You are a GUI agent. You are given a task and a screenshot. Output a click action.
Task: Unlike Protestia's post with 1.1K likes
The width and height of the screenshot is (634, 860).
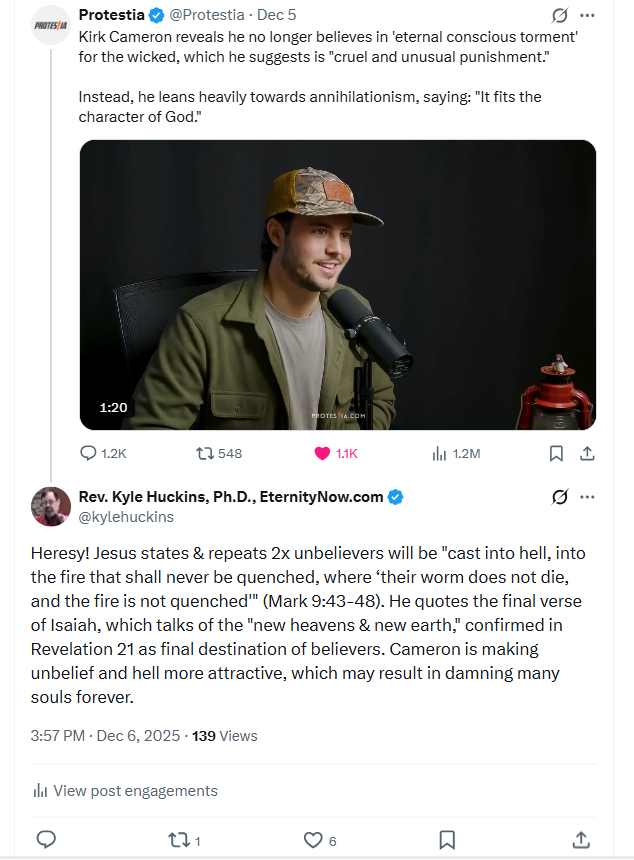[322, 453]
